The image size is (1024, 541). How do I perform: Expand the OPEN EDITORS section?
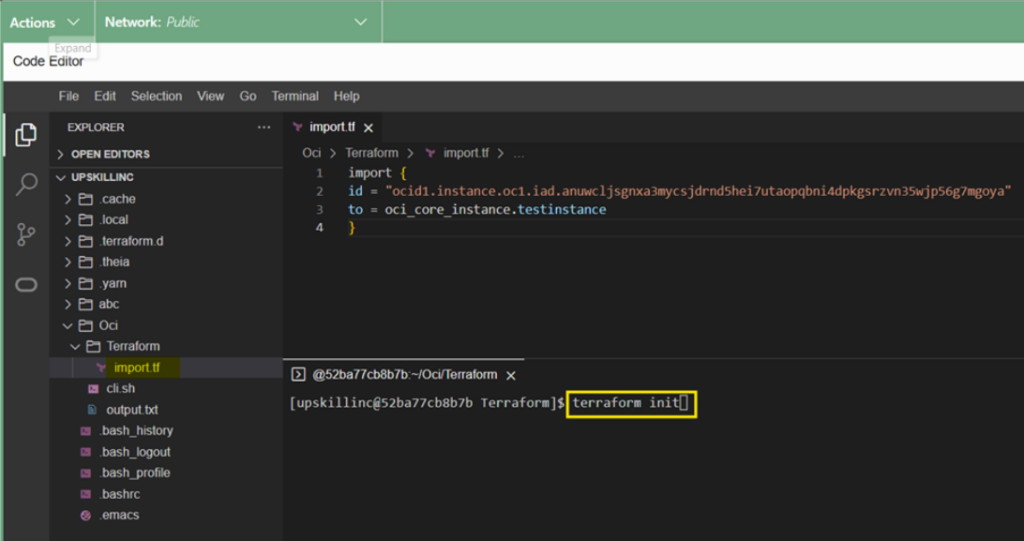167,154
